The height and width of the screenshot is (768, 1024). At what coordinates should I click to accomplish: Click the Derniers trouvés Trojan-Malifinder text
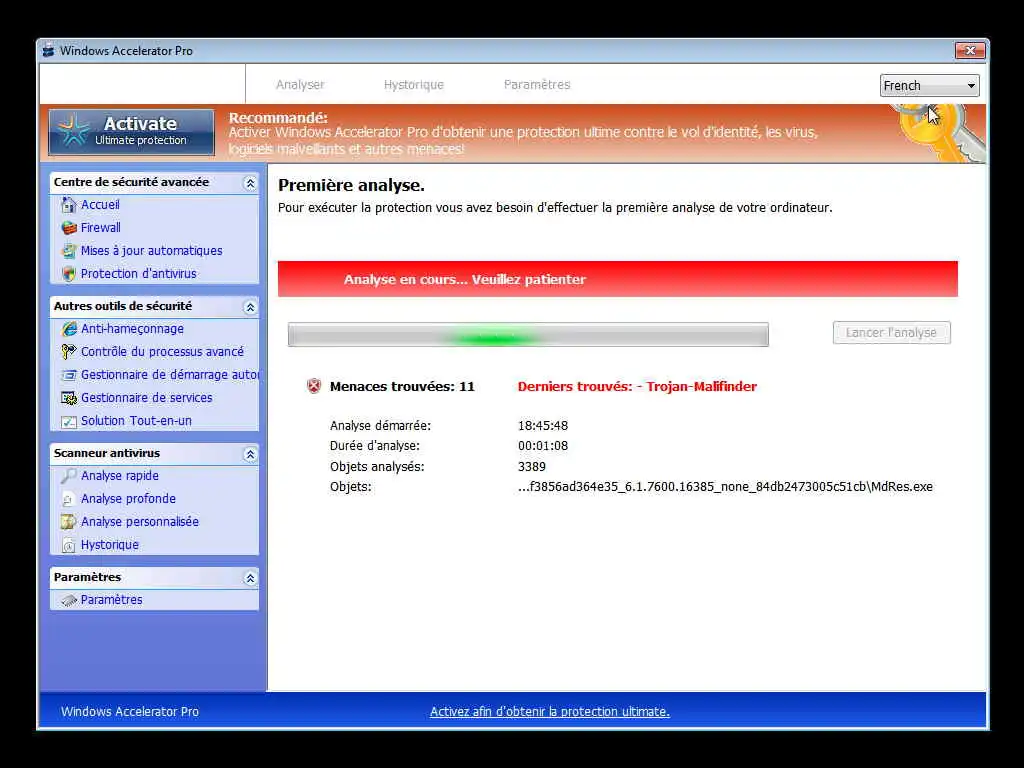tap(637, 386)
